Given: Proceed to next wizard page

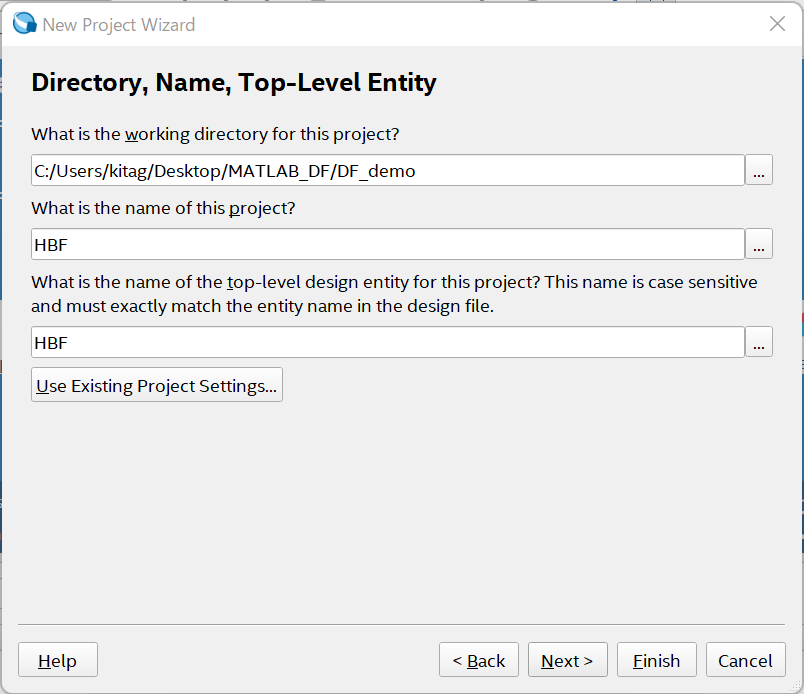Looking at the screenshot, I should (567, 660).
